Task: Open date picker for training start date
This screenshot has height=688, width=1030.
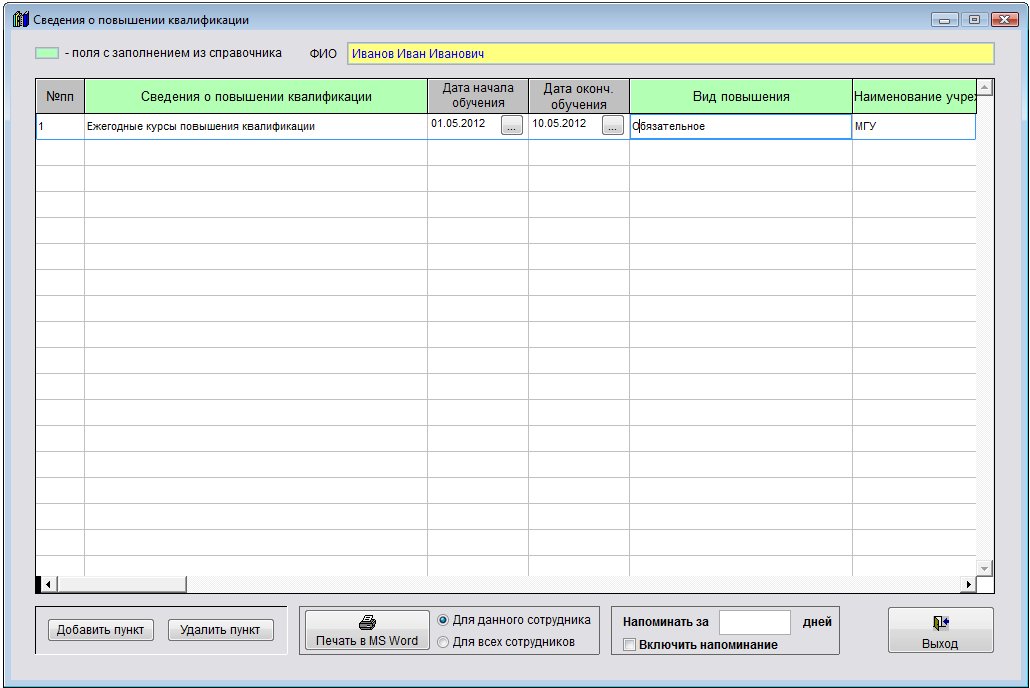Action: point(511,126)
